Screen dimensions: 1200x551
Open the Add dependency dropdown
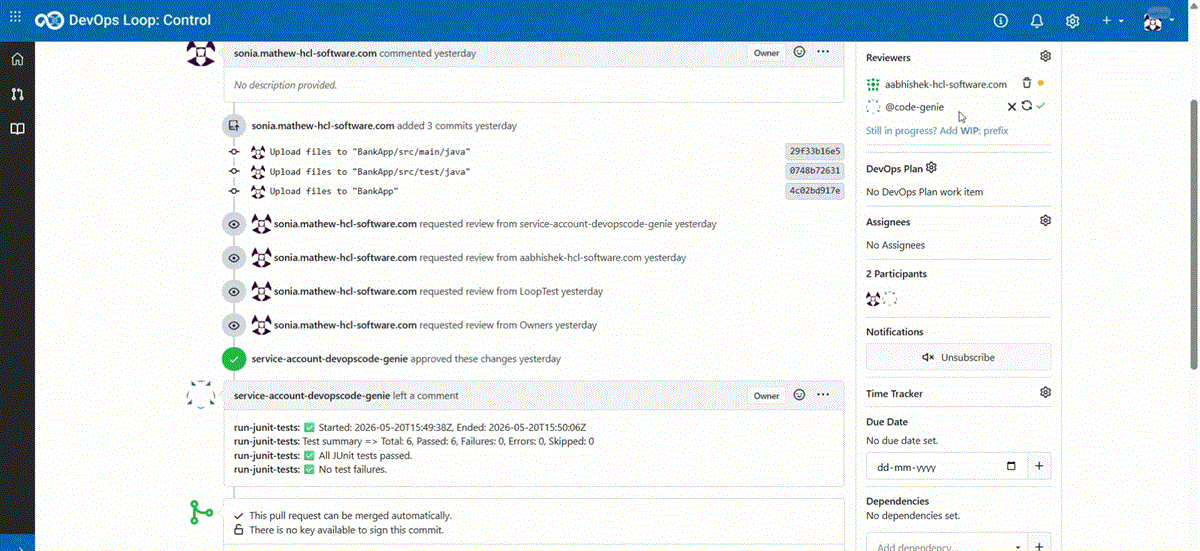click(x=945, y=546)
